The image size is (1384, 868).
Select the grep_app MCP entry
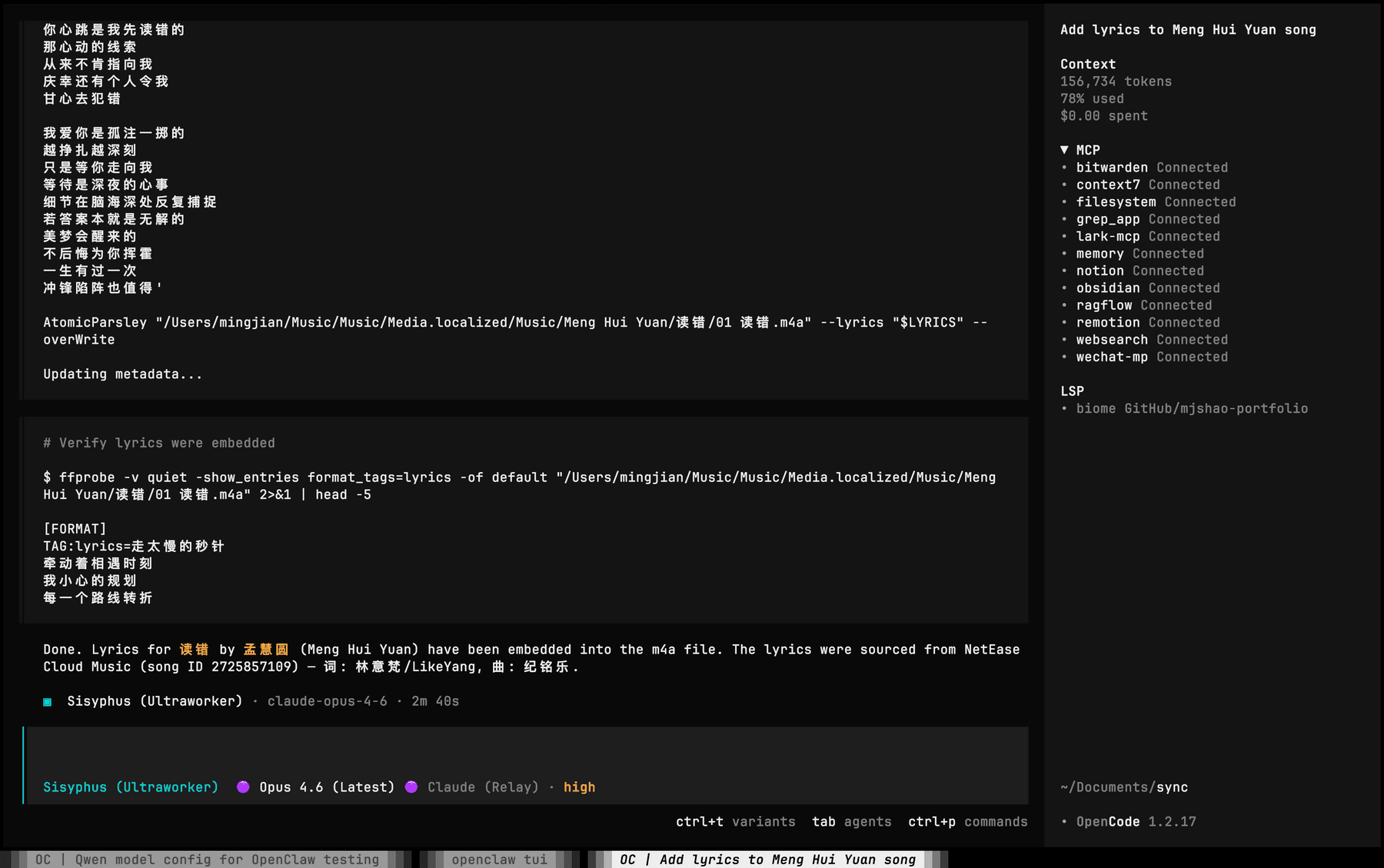click(1140, 219)
